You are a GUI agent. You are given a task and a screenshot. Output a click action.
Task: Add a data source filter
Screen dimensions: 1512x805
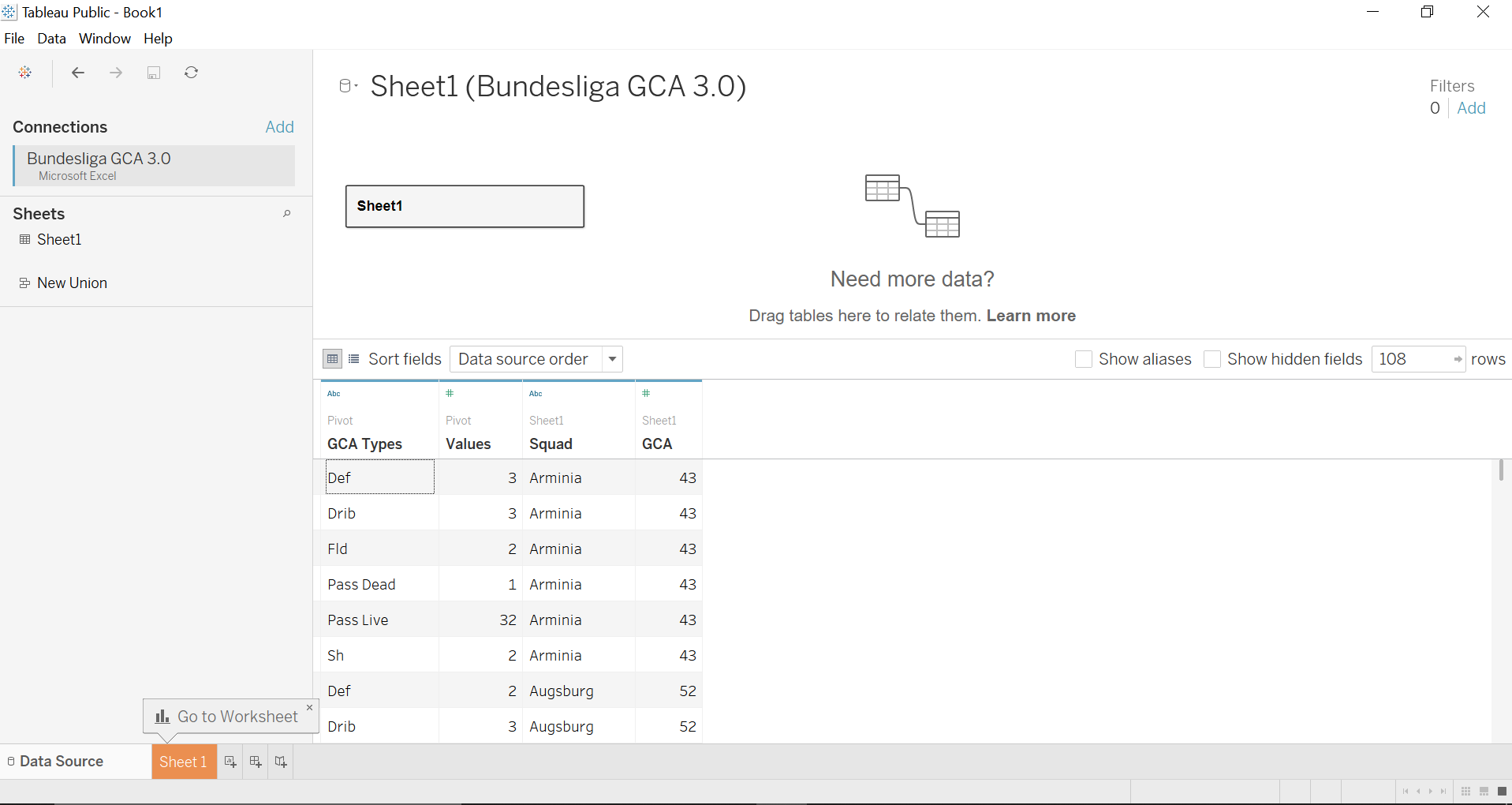(1471, 108)
